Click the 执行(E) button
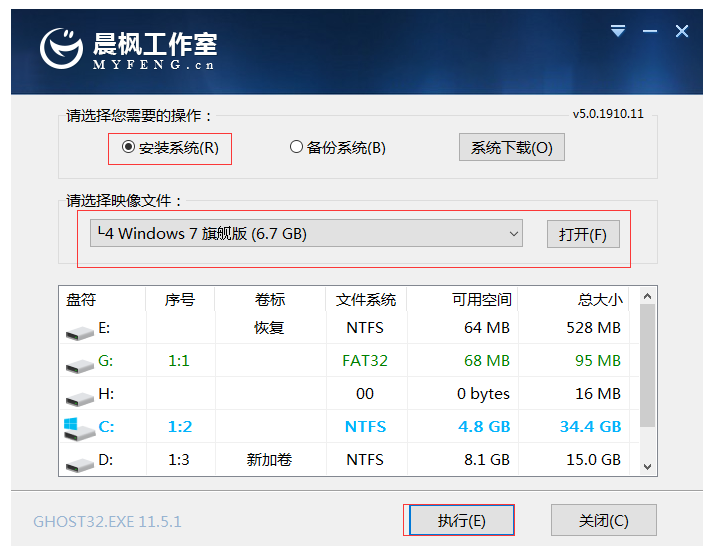The height and width of the screenshot is (553, 712). tap(460, 520)
